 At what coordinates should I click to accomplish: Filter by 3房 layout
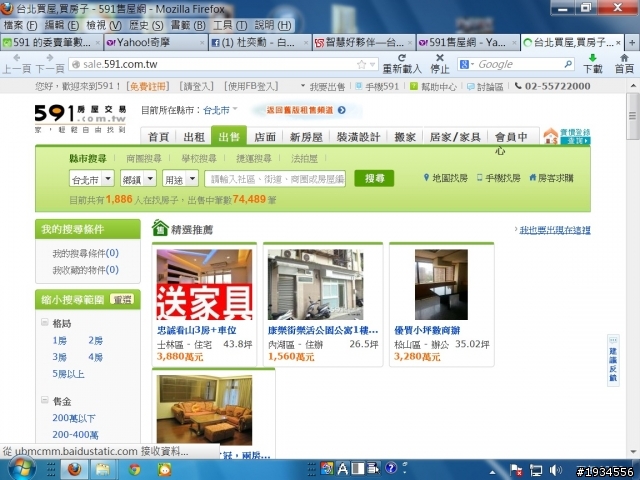60,357
